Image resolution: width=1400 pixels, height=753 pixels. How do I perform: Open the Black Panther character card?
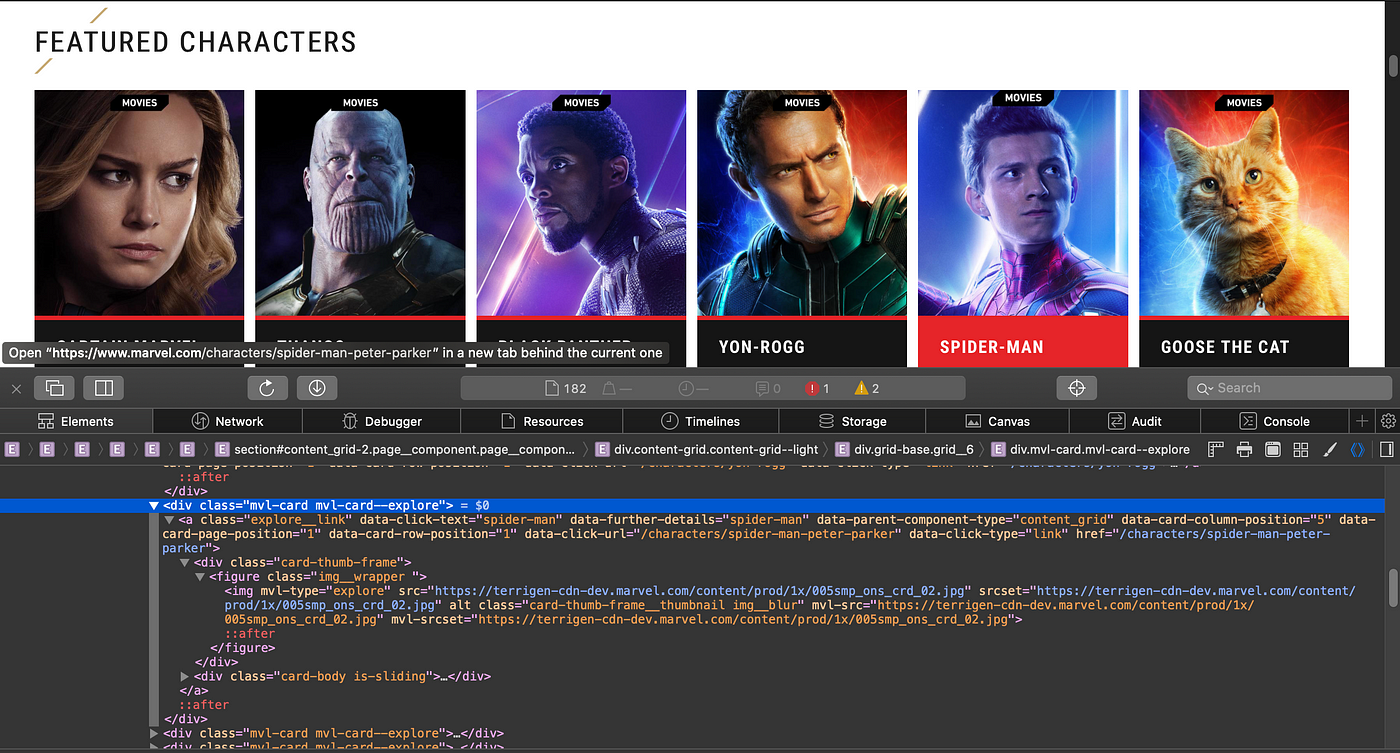[x=581, y=229]
